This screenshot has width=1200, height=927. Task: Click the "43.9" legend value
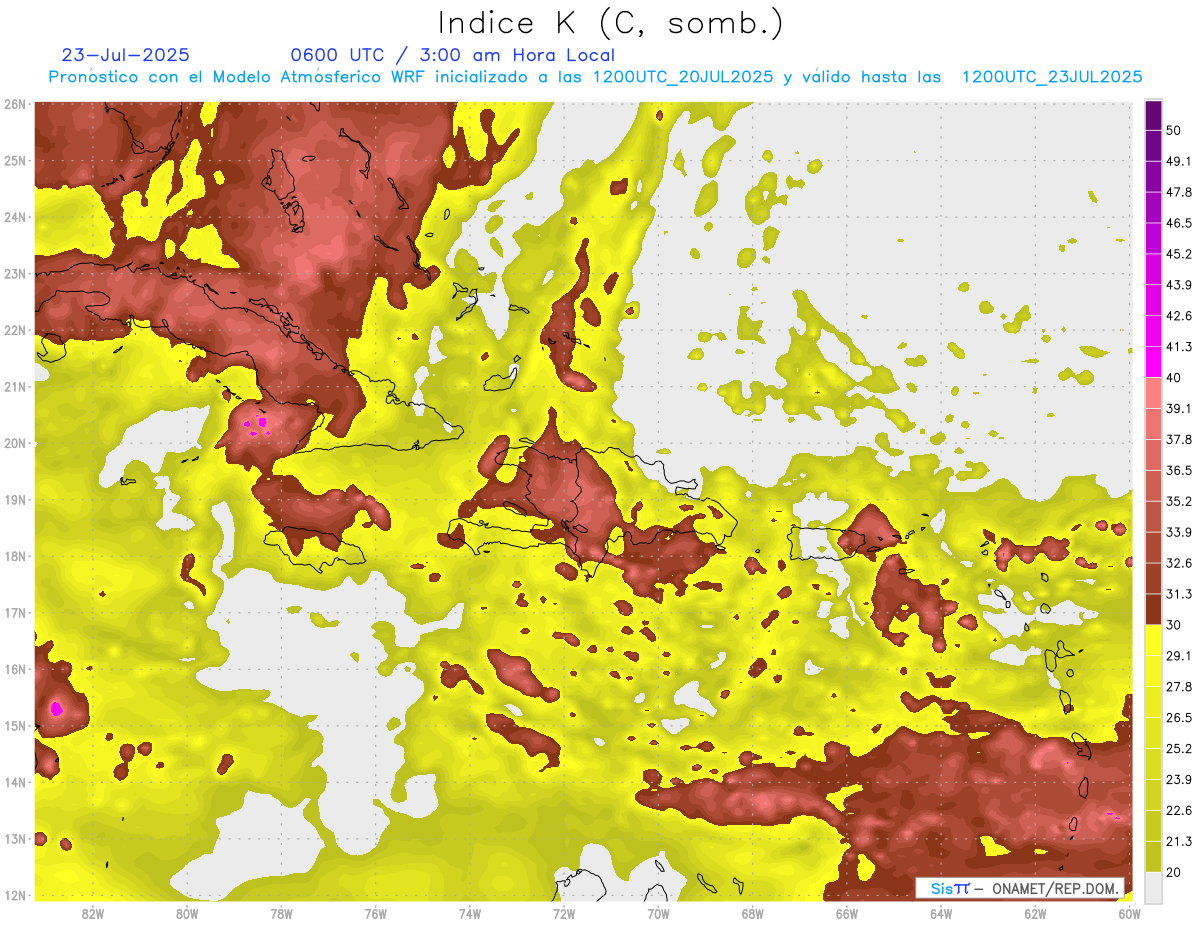point(1177,284)
